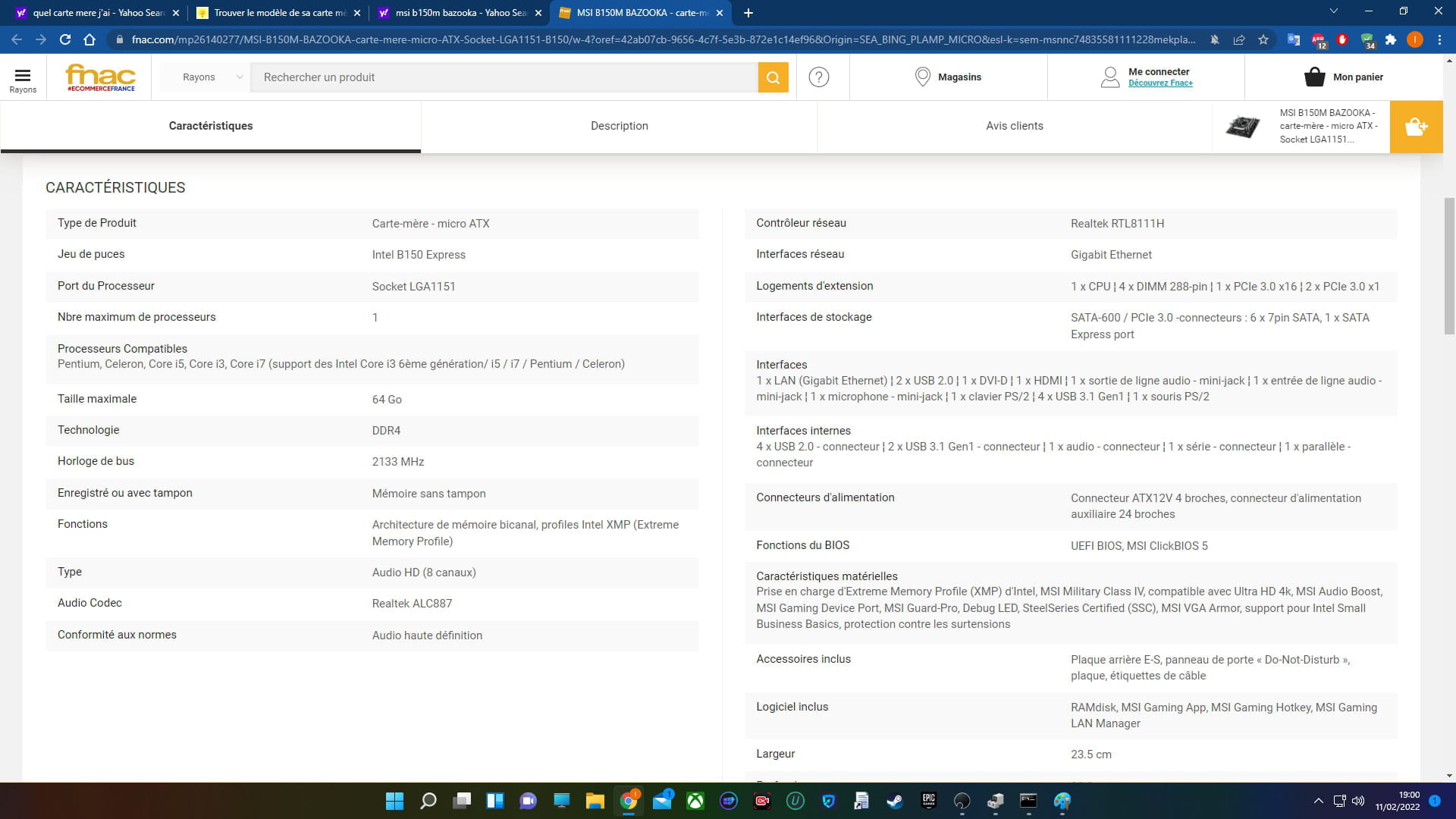Open the ABP extension showing 12

point(1318,40)
